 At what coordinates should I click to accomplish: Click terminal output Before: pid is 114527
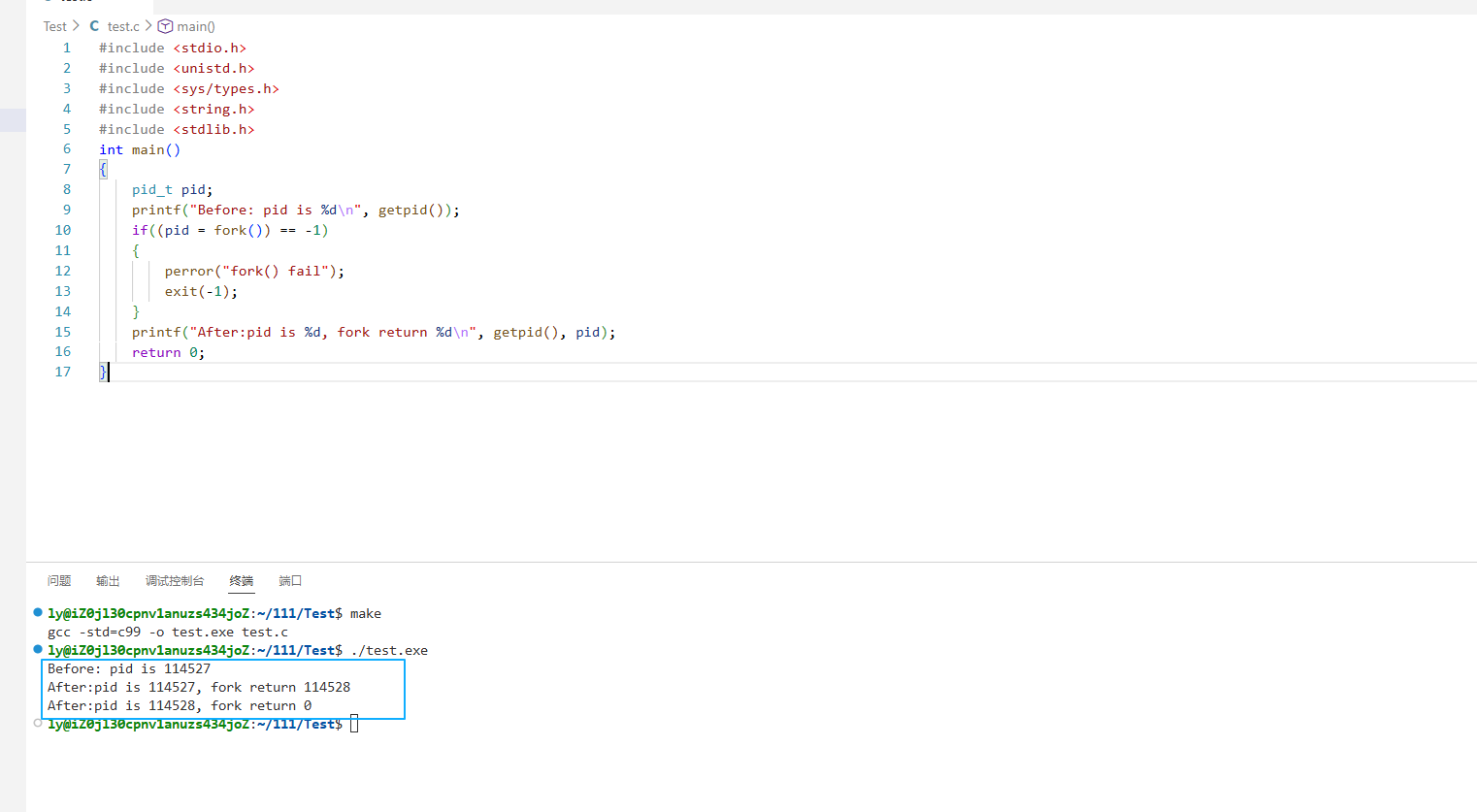coord(129,668)
